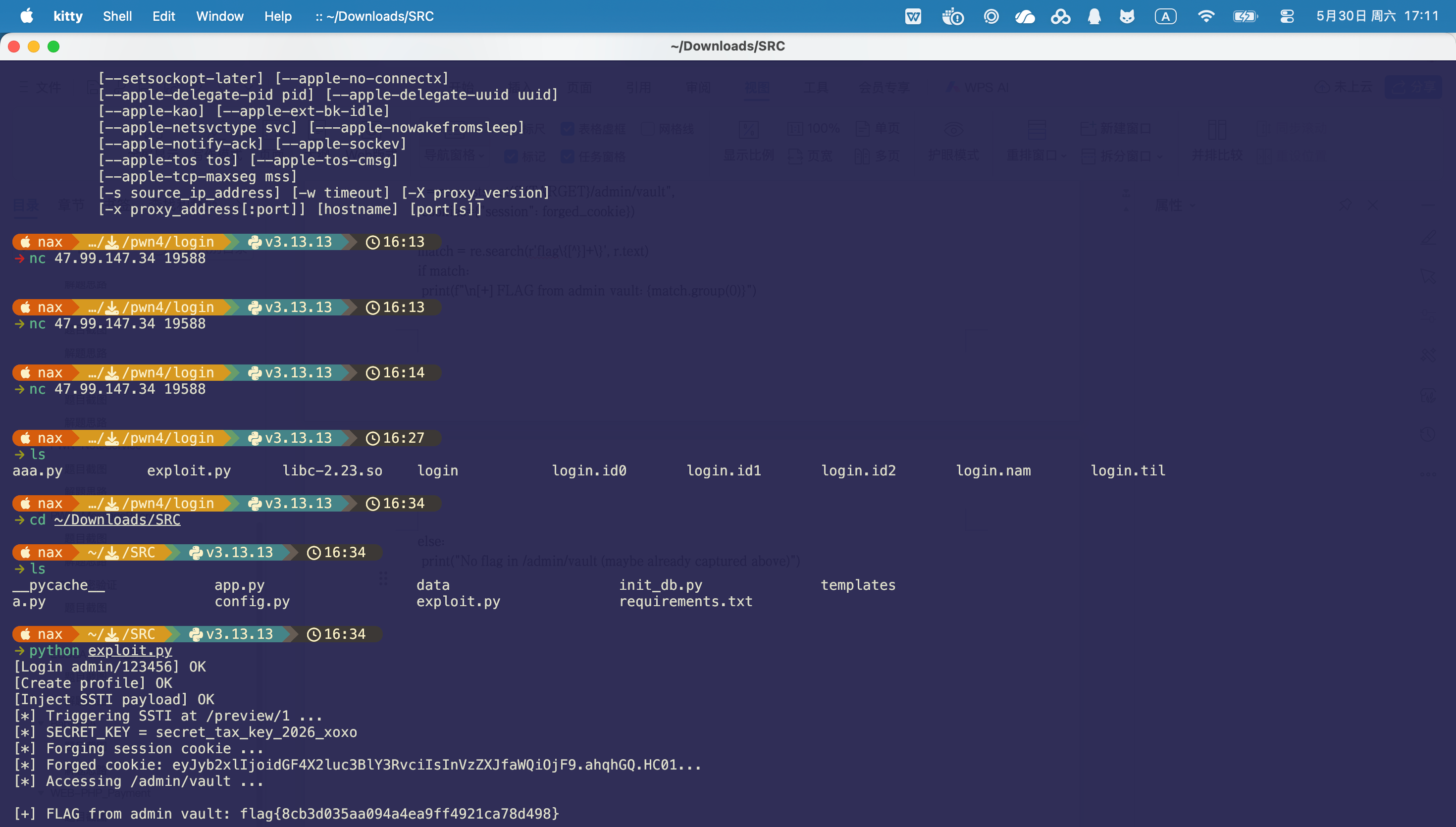1456x827 pixels.
Task: Click the login.id0 file name
Action: pos(589,471)
